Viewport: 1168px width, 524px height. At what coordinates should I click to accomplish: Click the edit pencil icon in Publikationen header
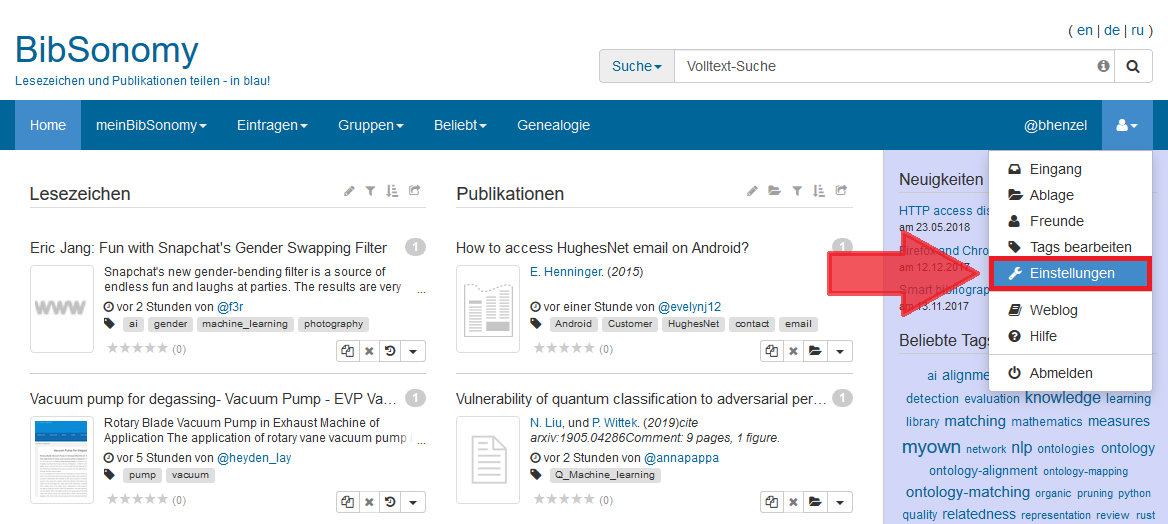click(x=752, y=192)
